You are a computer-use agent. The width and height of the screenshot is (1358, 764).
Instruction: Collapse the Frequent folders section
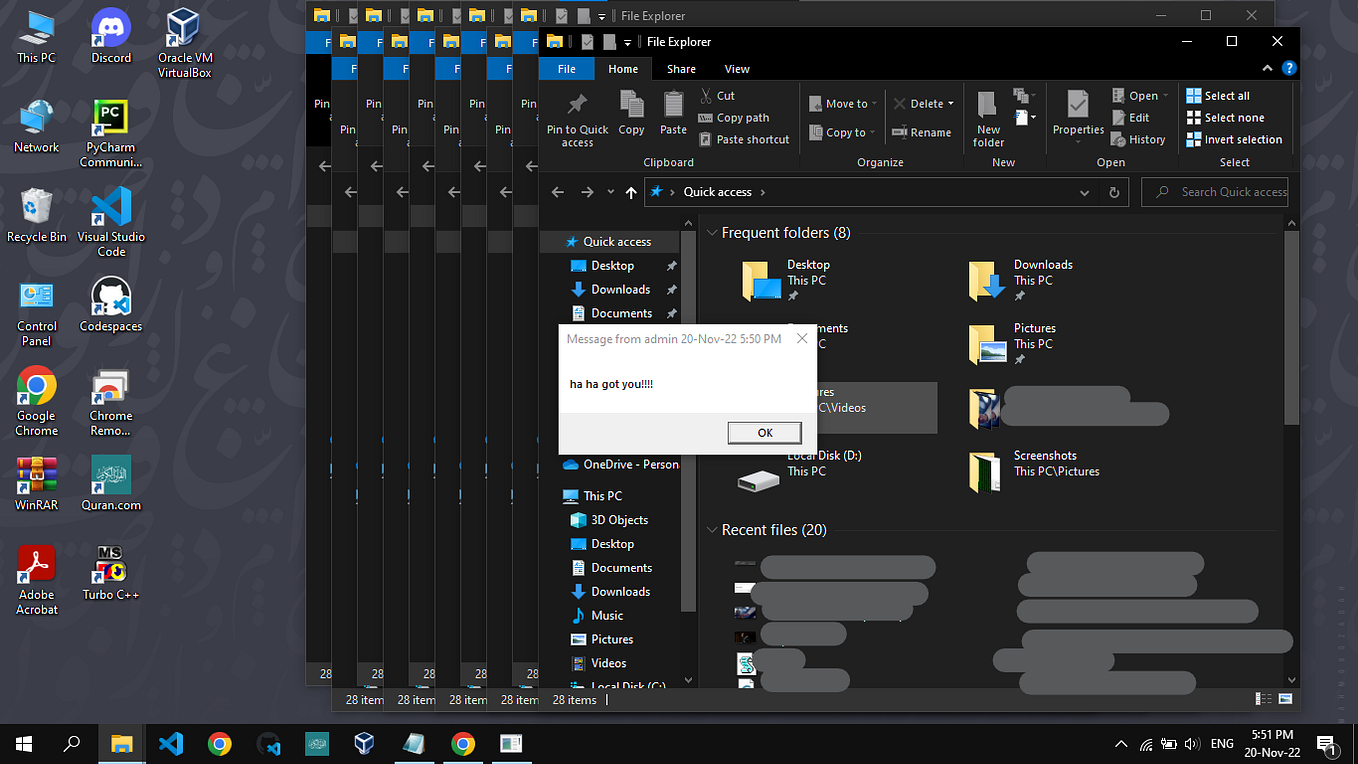pyautogui.click(x=711, y=232)
